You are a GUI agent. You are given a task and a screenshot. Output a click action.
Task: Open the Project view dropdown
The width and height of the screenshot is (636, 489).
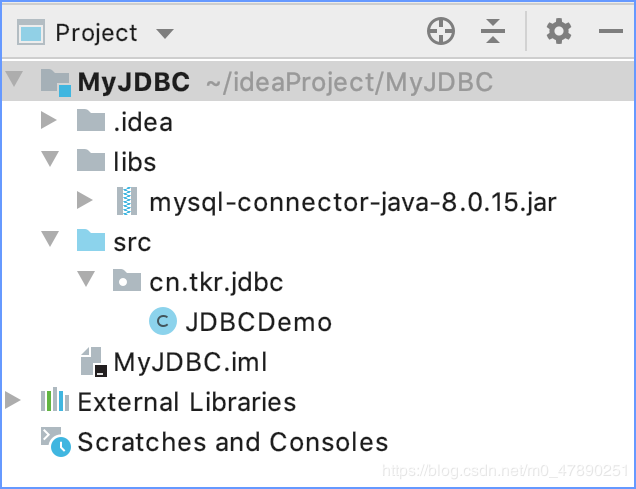tap(165, 33)
